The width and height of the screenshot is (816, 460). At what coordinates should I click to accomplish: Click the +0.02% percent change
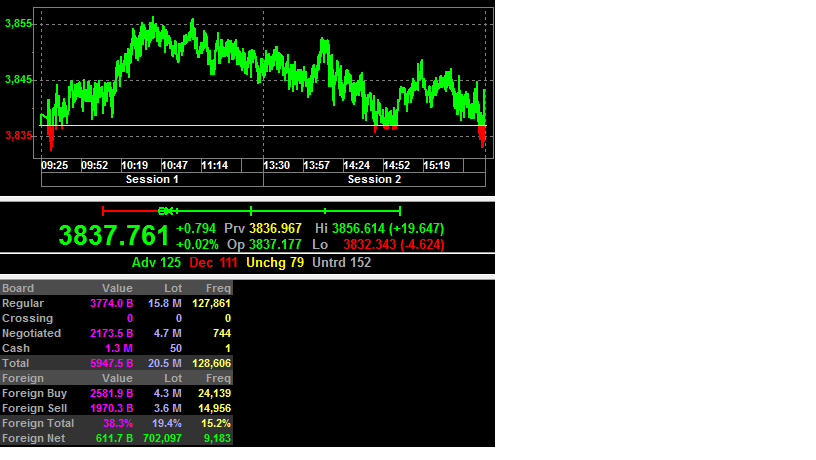[197, 245]
